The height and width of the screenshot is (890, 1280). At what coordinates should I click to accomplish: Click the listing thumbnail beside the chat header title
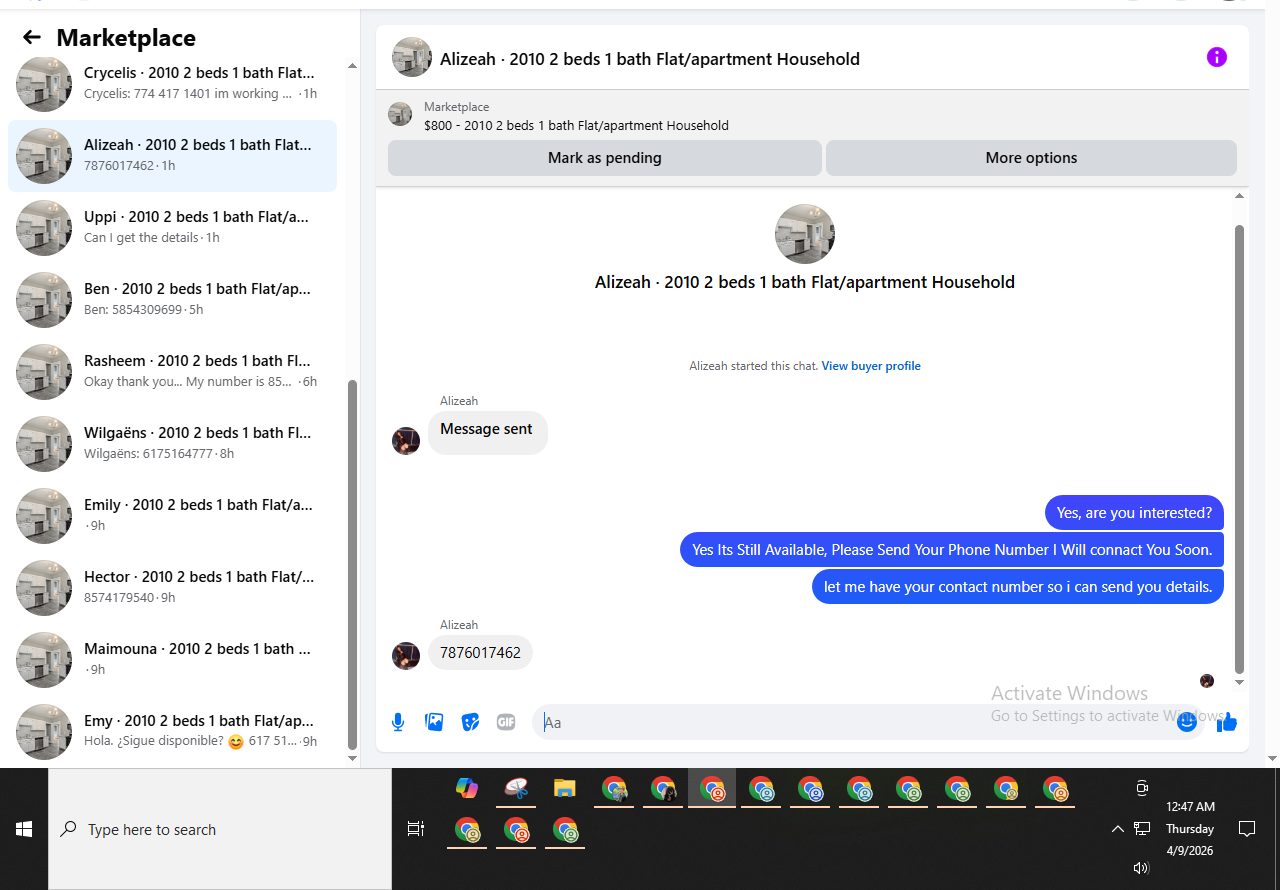412,58
